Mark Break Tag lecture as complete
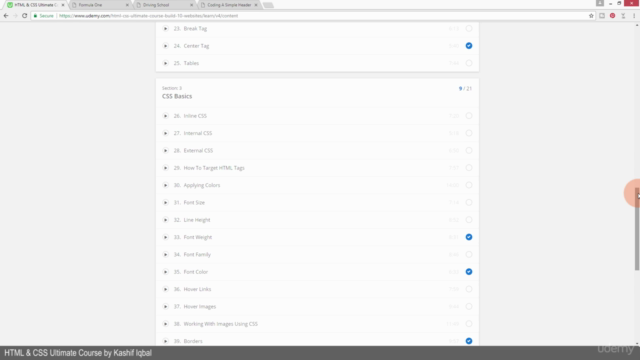This screenshot has height=360, width=640. coord(469,29)
